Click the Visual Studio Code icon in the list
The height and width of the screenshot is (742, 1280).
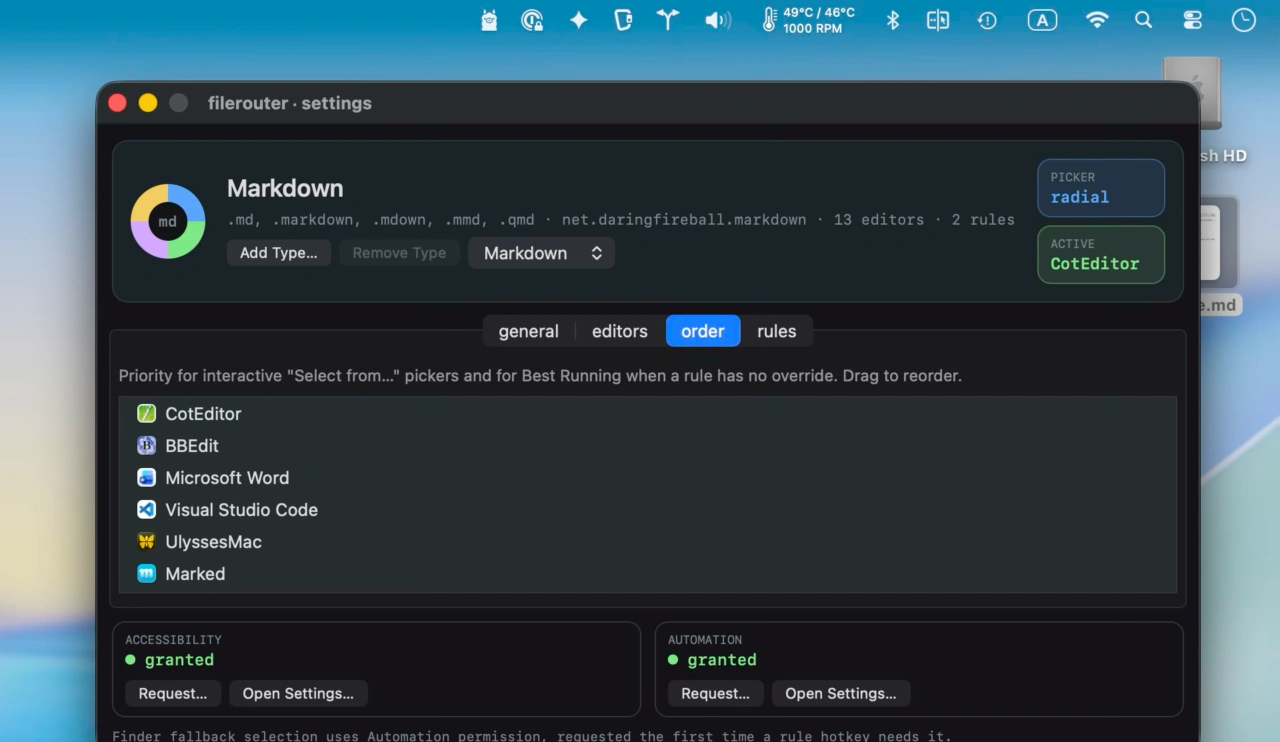147,510
